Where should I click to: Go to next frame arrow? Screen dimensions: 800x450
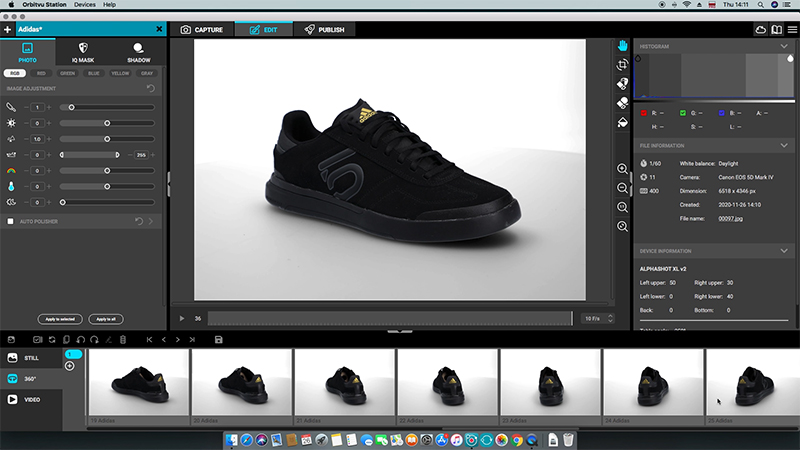[x=178, y=340]
